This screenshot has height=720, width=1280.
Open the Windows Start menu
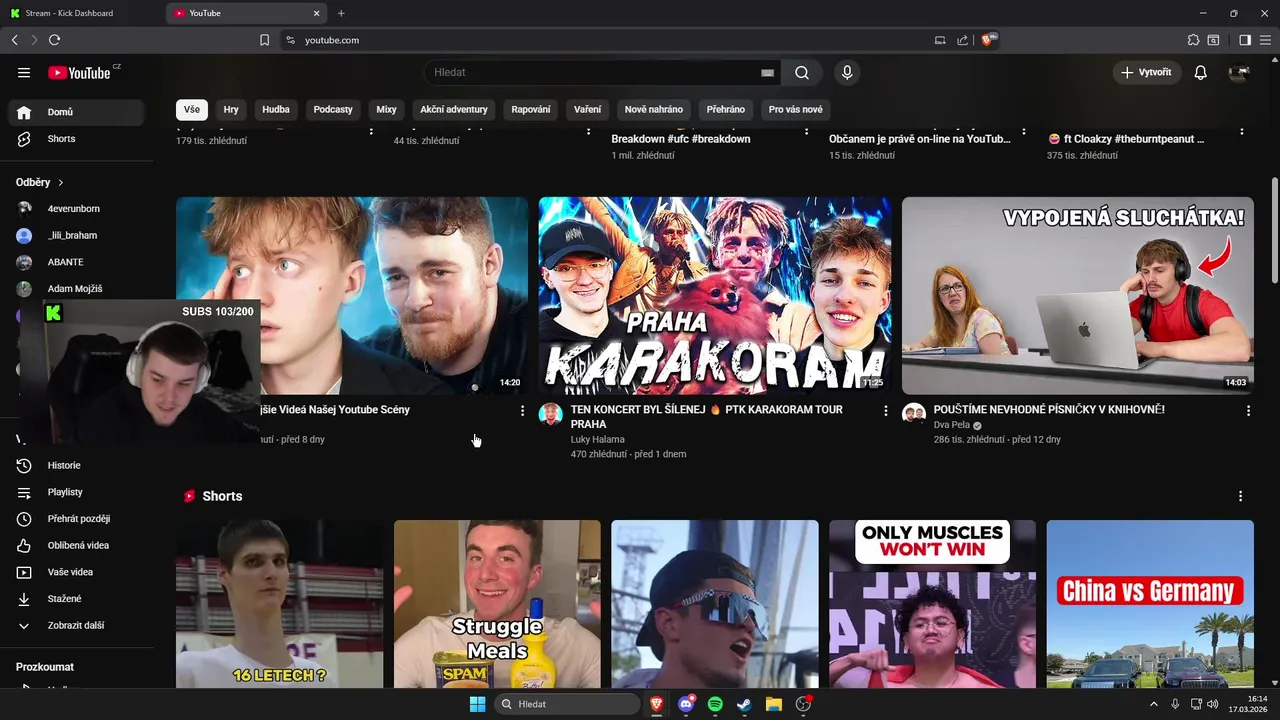point(477,704)
